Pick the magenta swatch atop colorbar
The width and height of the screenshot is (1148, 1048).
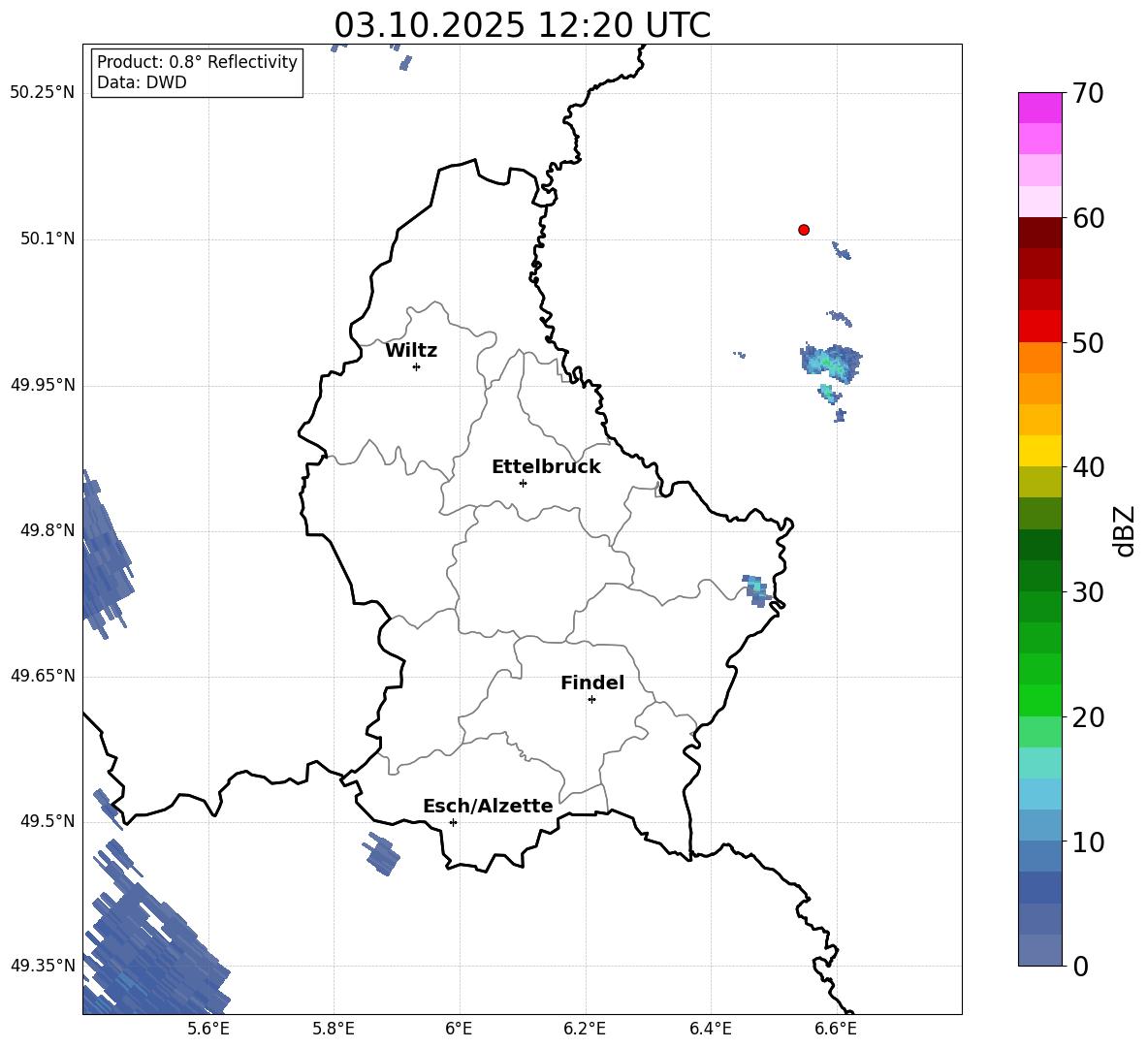tap(1040, 108)
